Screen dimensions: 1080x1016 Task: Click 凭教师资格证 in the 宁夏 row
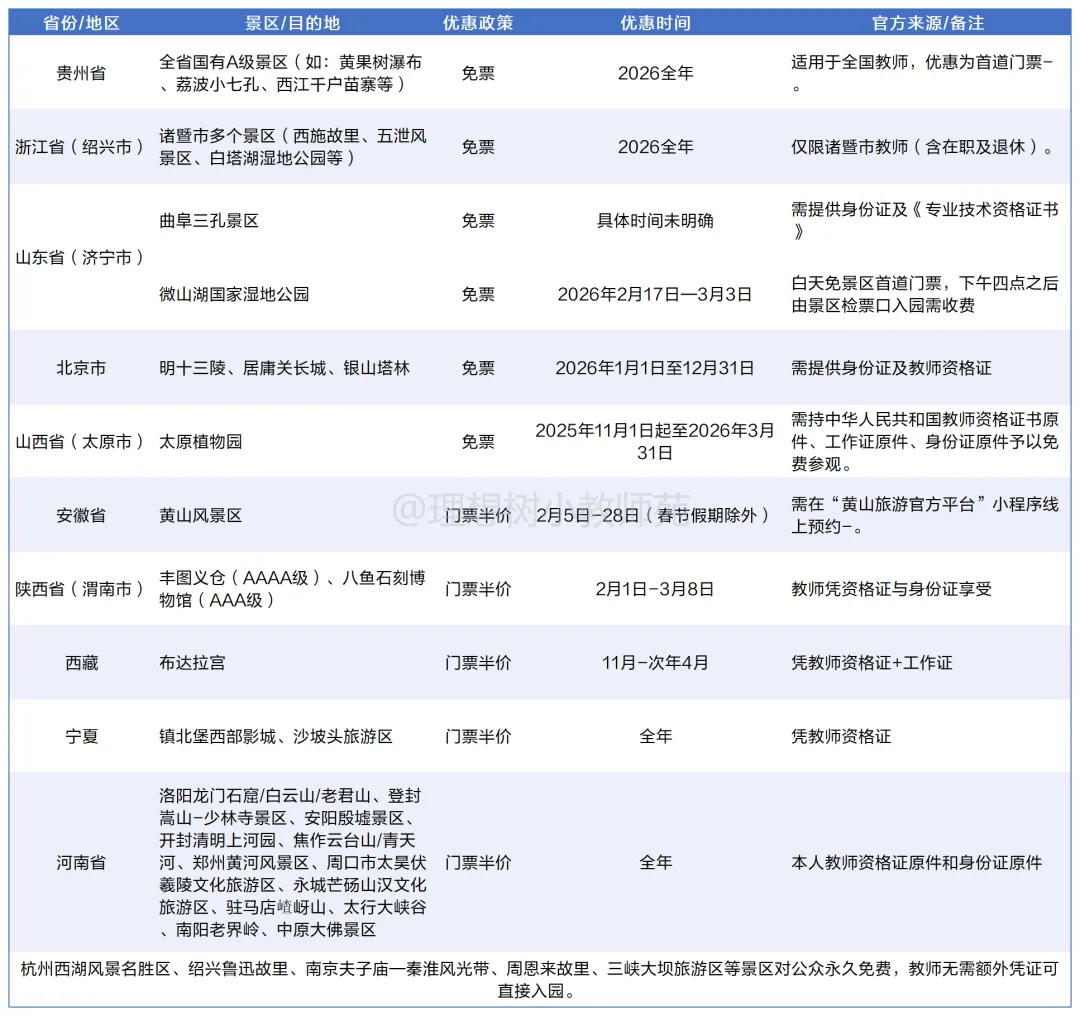point(841,736)
